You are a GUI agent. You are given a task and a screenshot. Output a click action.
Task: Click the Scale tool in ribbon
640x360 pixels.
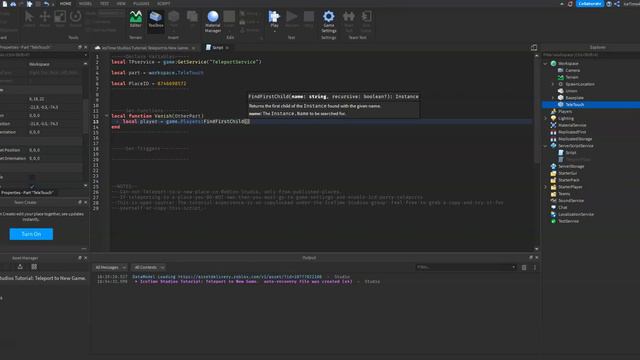(60, 19)
